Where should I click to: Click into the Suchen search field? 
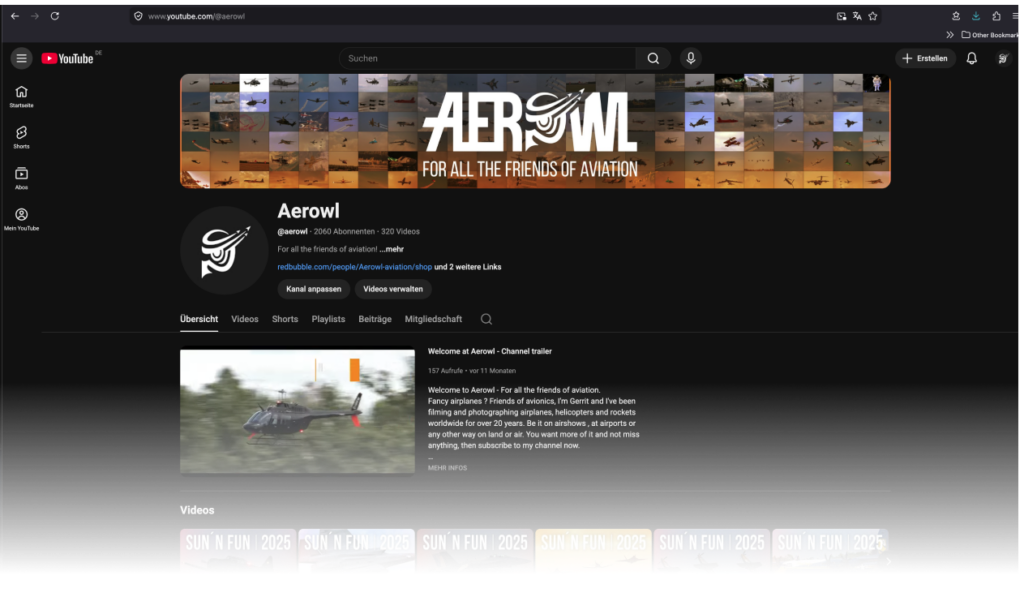pos(487,58)
